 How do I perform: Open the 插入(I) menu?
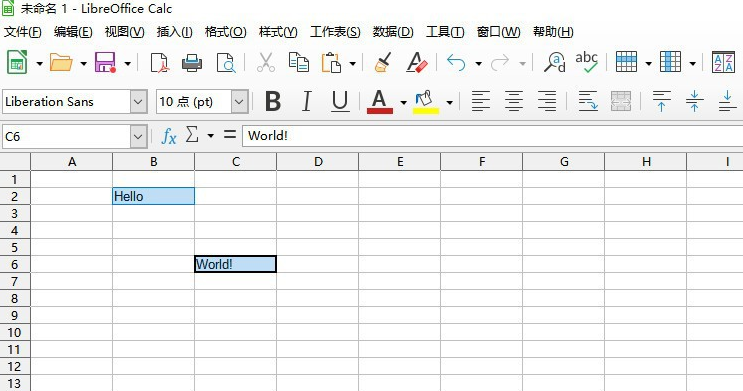[174, 32]
